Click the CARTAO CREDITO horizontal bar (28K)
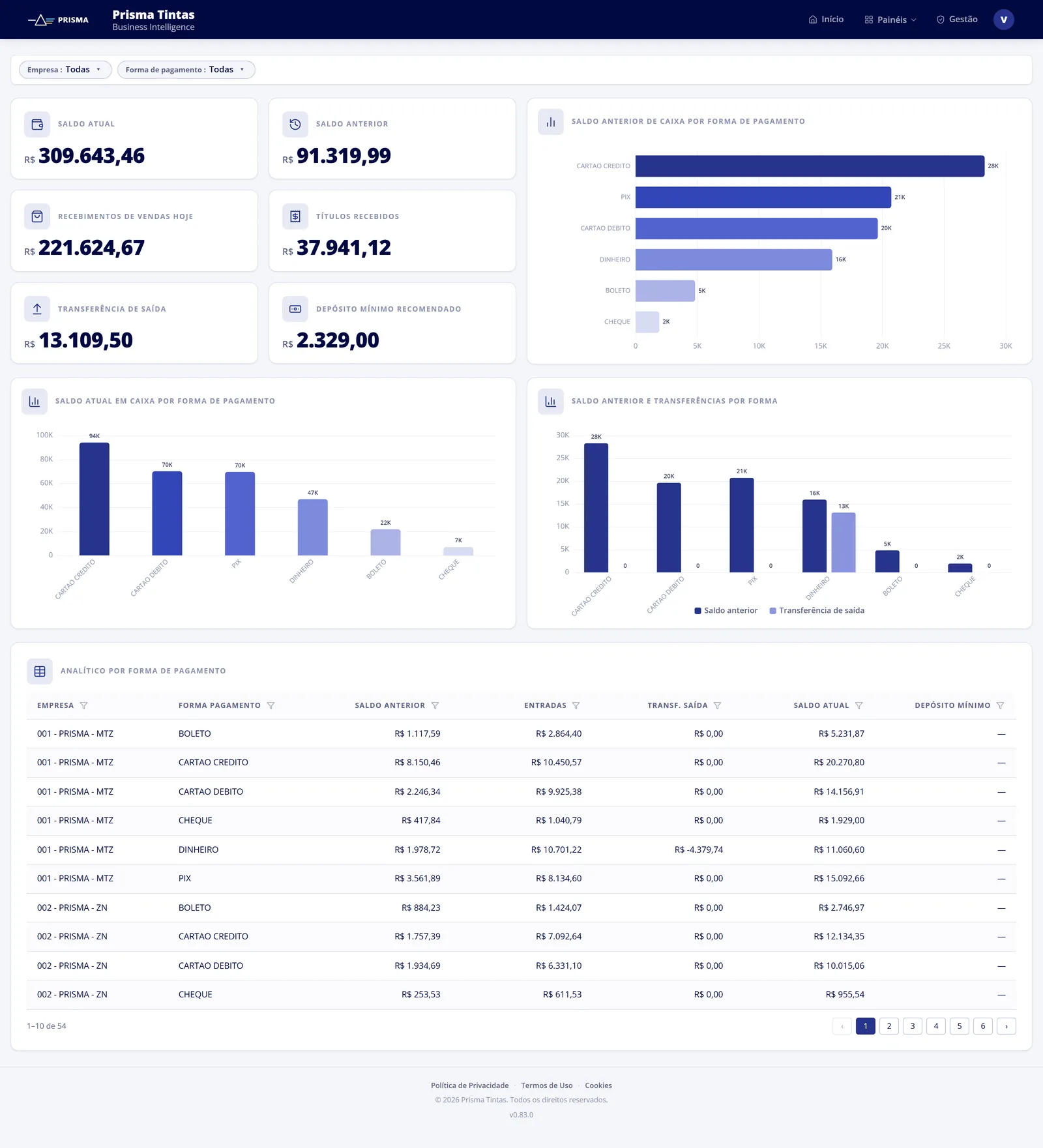1043x1148 pixels. click(810, 166)
